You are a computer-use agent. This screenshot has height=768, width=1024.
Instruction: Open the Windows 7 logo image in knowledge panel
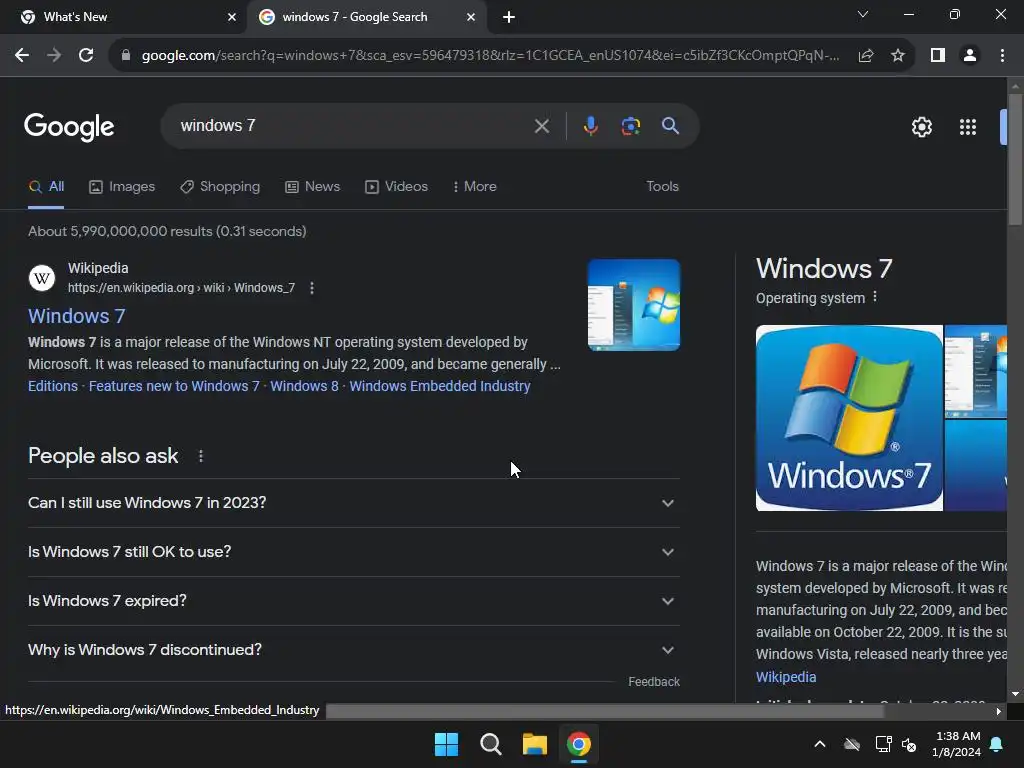coord(849,418)
